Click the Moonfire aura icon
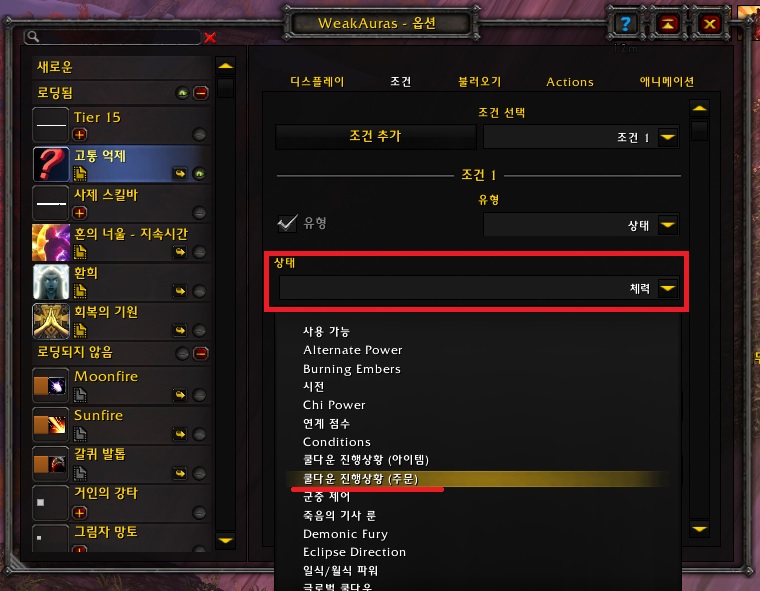 [x=50, y=385]
